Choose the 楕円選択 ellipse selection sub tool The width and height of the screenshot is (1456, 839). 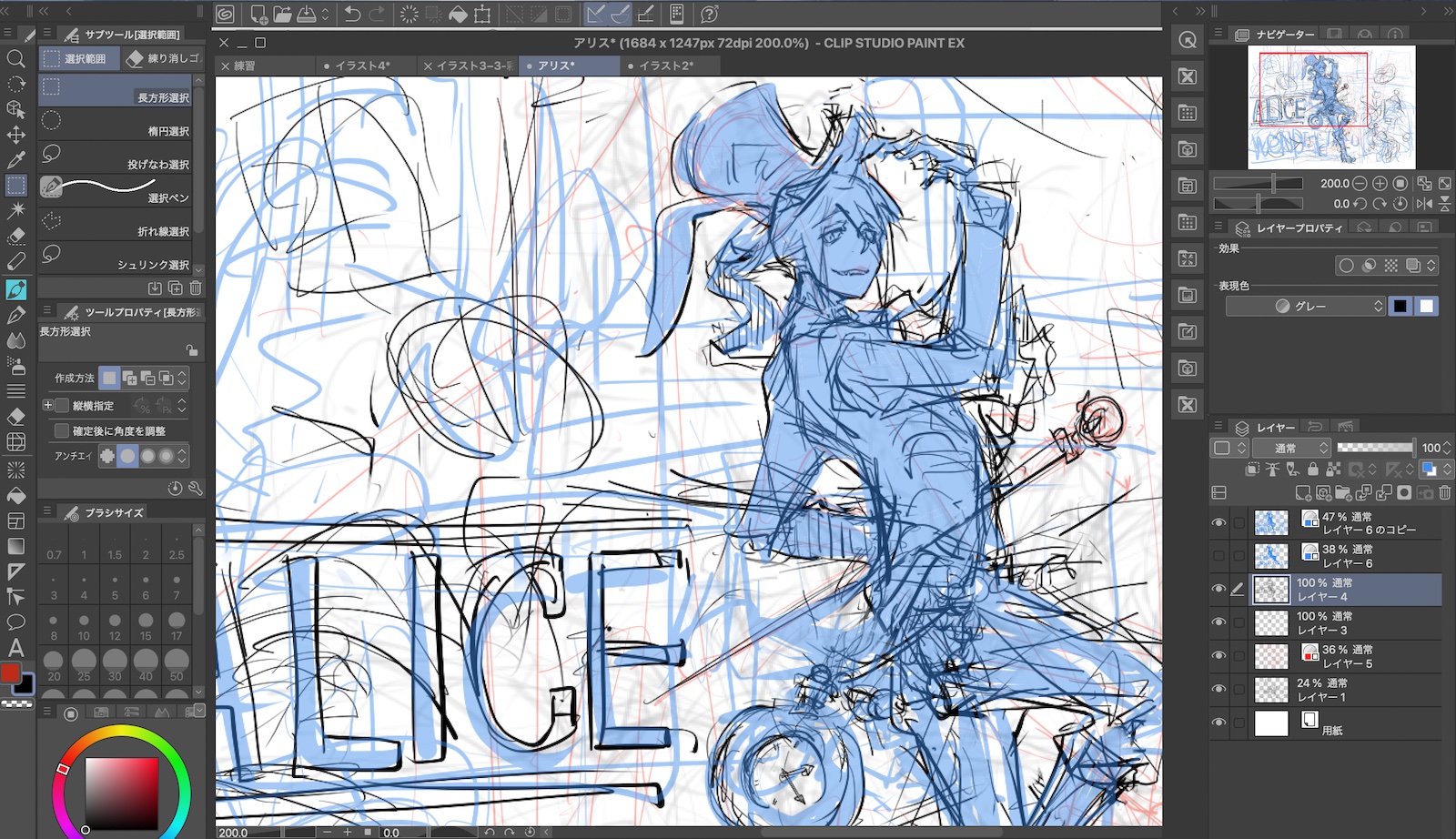click(x=116, y=125)
